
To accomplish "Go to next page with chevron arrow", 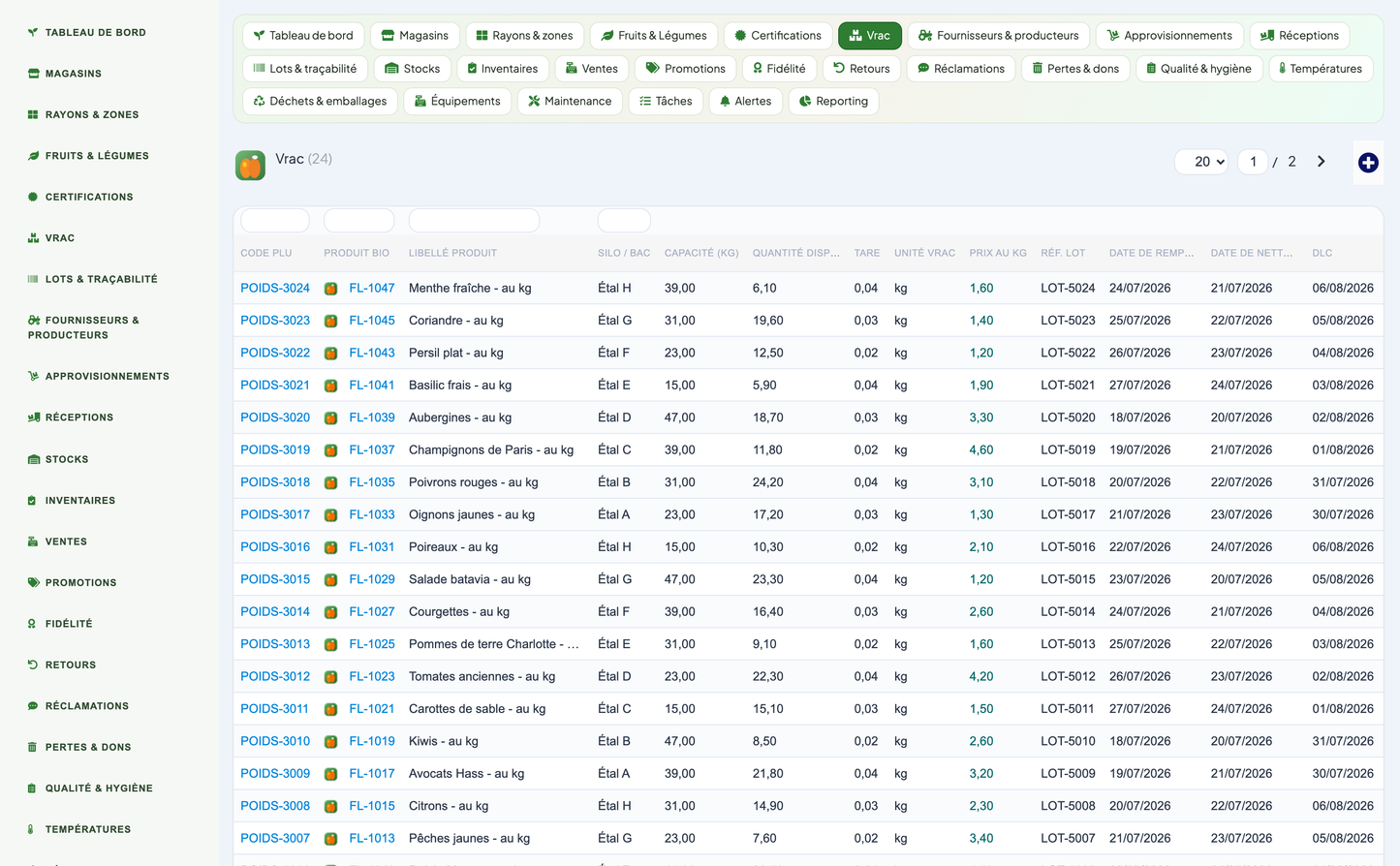I will [1321, 162].
